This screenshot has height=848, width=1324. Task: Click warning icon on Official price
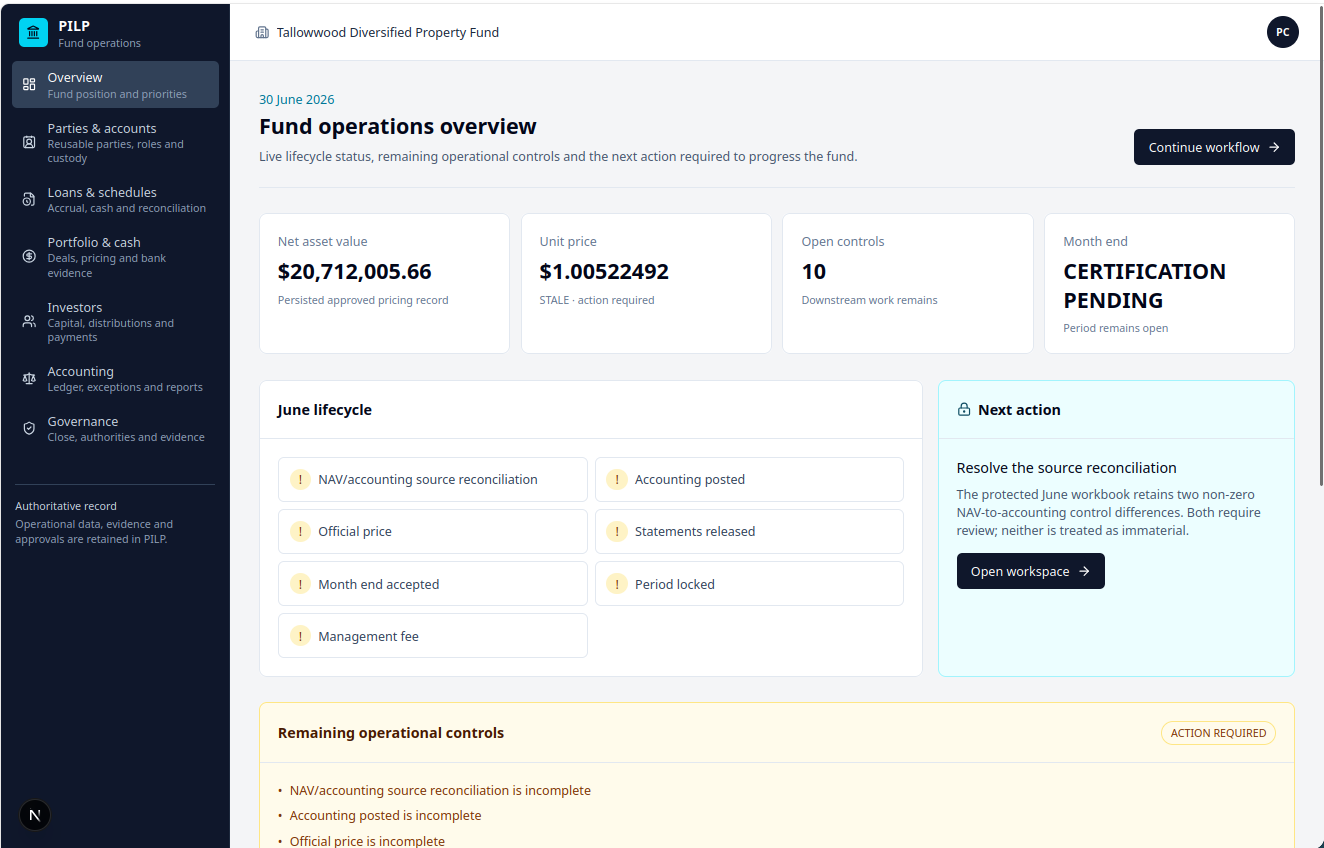point(300,532)
